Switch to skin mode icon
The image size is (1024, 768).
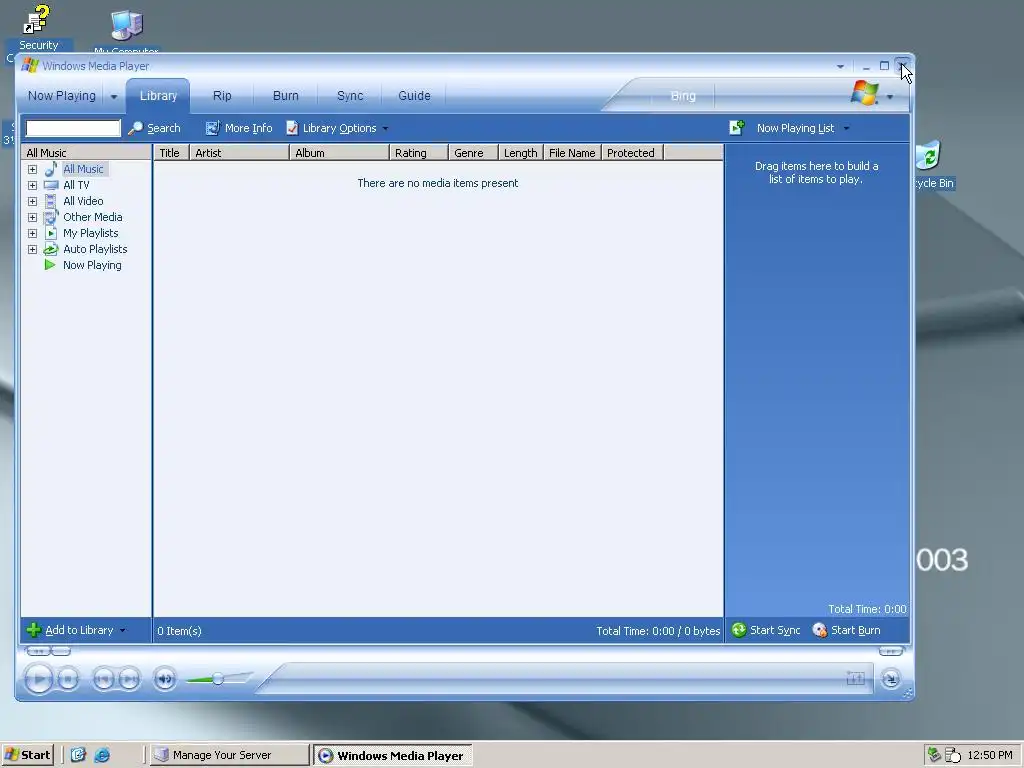tap(890, 679)
